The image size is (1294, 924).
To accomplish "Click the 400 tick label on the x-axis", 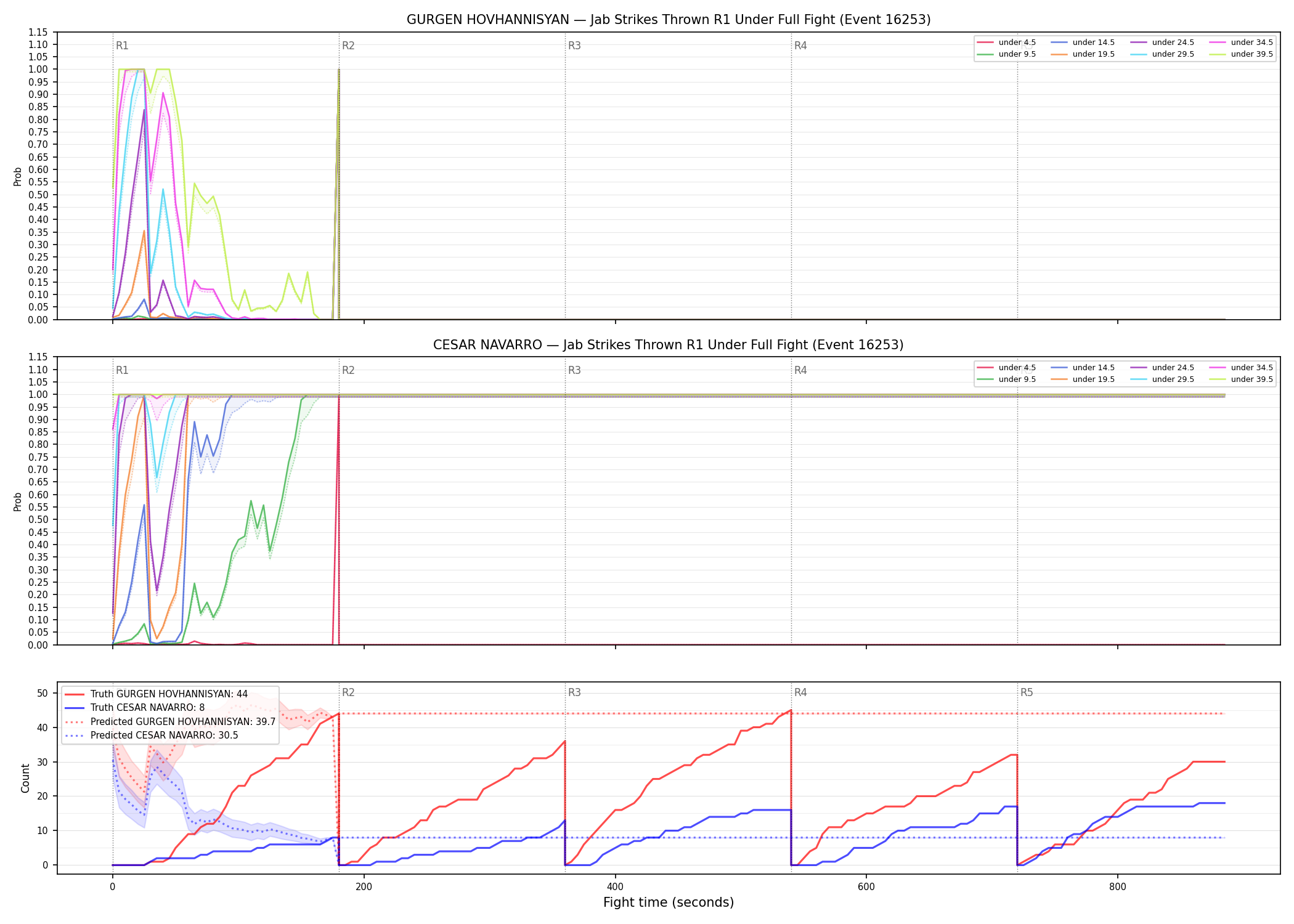I will [615, 887].
